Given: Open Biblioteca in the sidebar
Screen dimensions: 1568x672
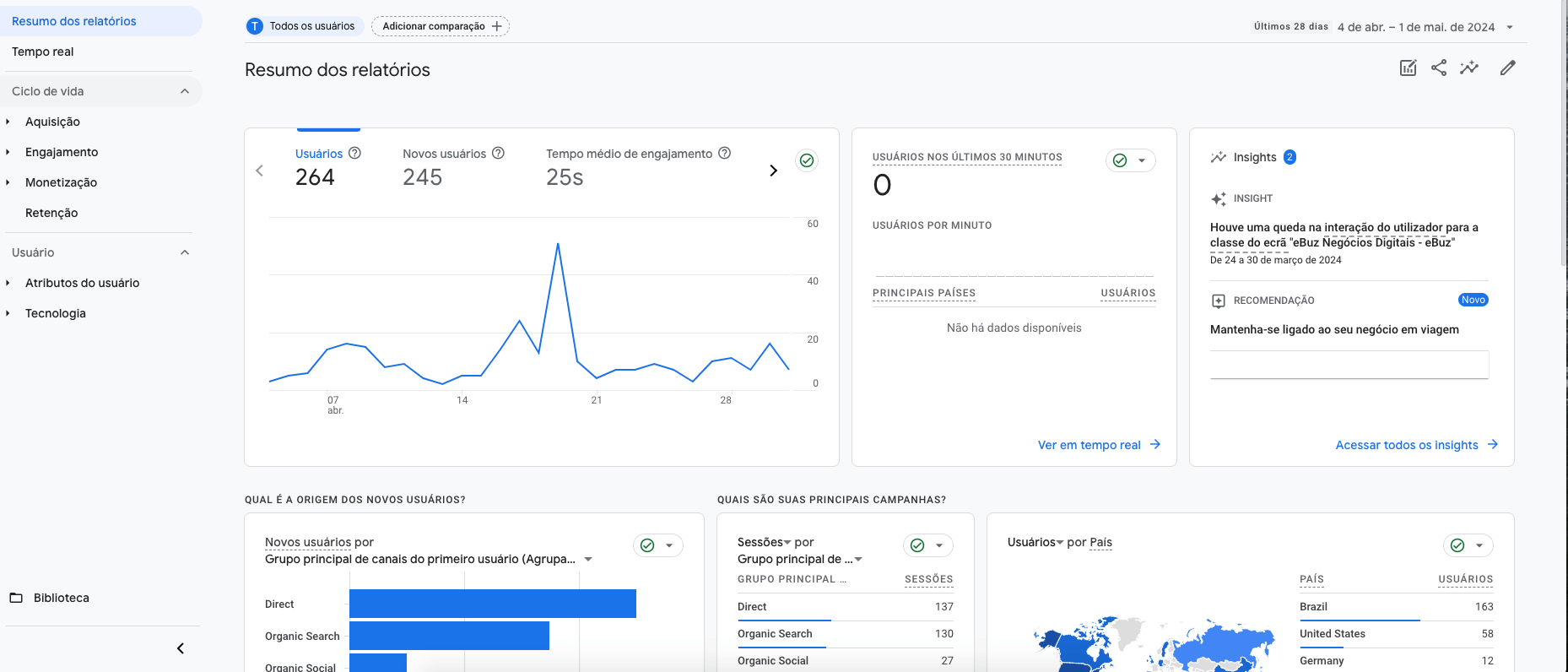Looking at the screenshot, I should point(62,598).
